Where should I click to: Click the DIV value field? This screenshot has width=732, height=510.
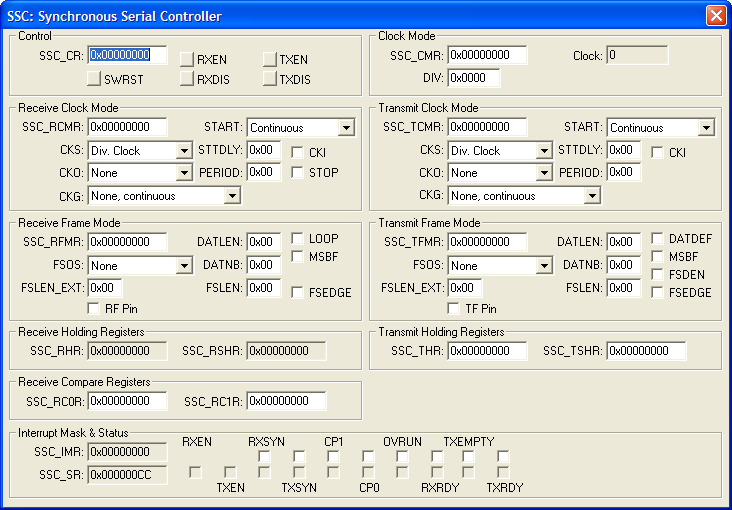pos(474,78)
